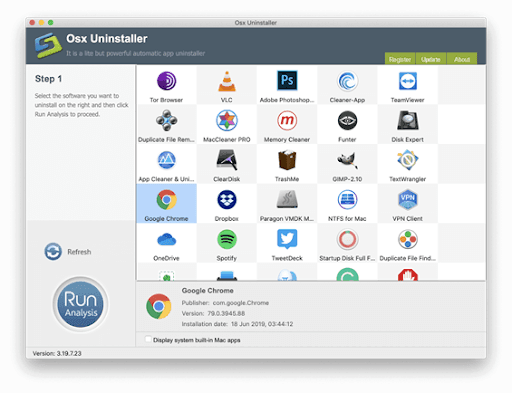This screenshot has width=512, height=393.
Task: Select the TrashMe app icon
Action: [287, 160]
